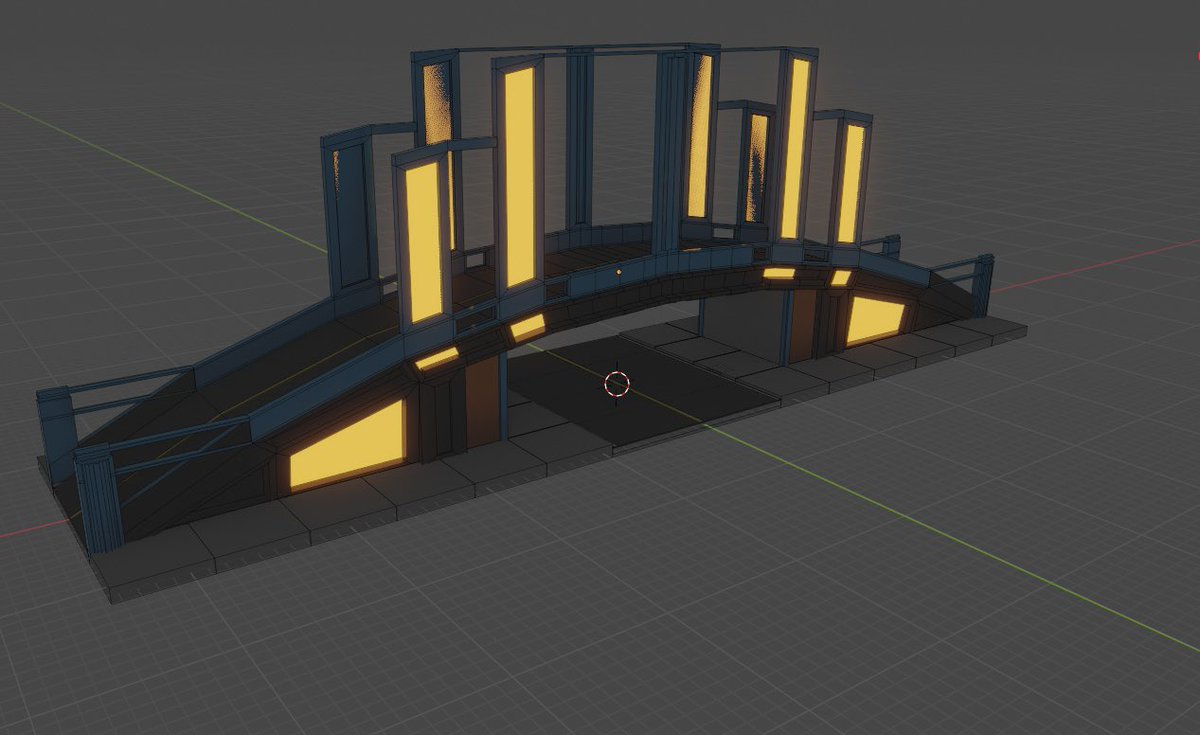Screen dimensions: 1200x735
Task: Select the glowing trapezoid panel under the right ramp
Action: tap(875, 320)
